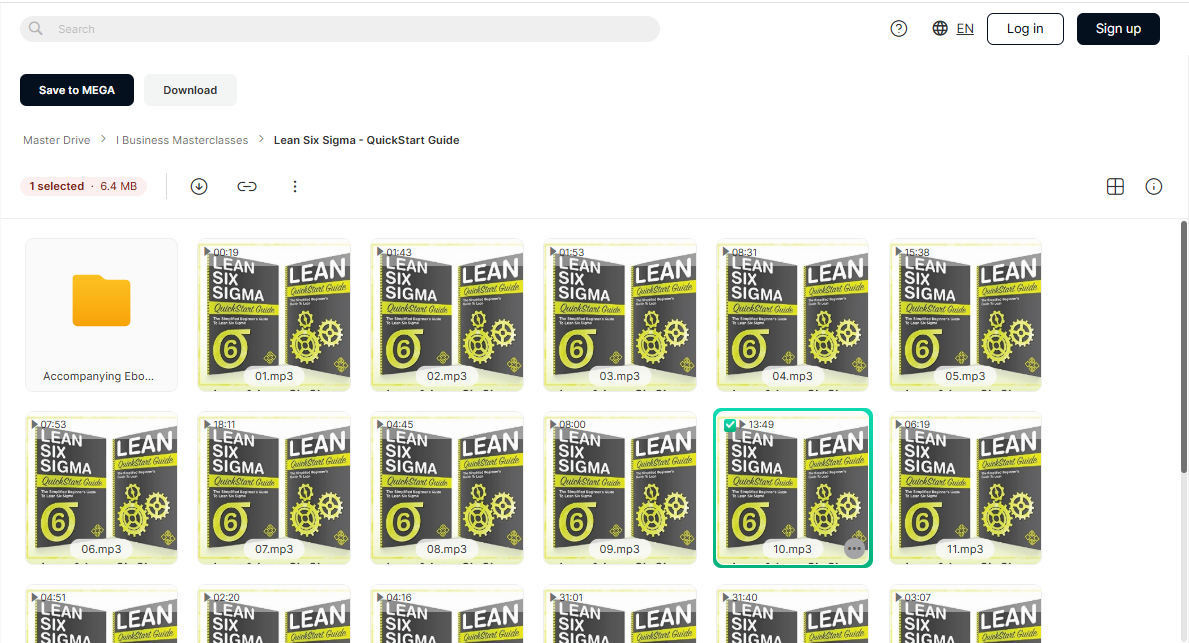Select the 11.mp3 thumbnail

[966, 488]
